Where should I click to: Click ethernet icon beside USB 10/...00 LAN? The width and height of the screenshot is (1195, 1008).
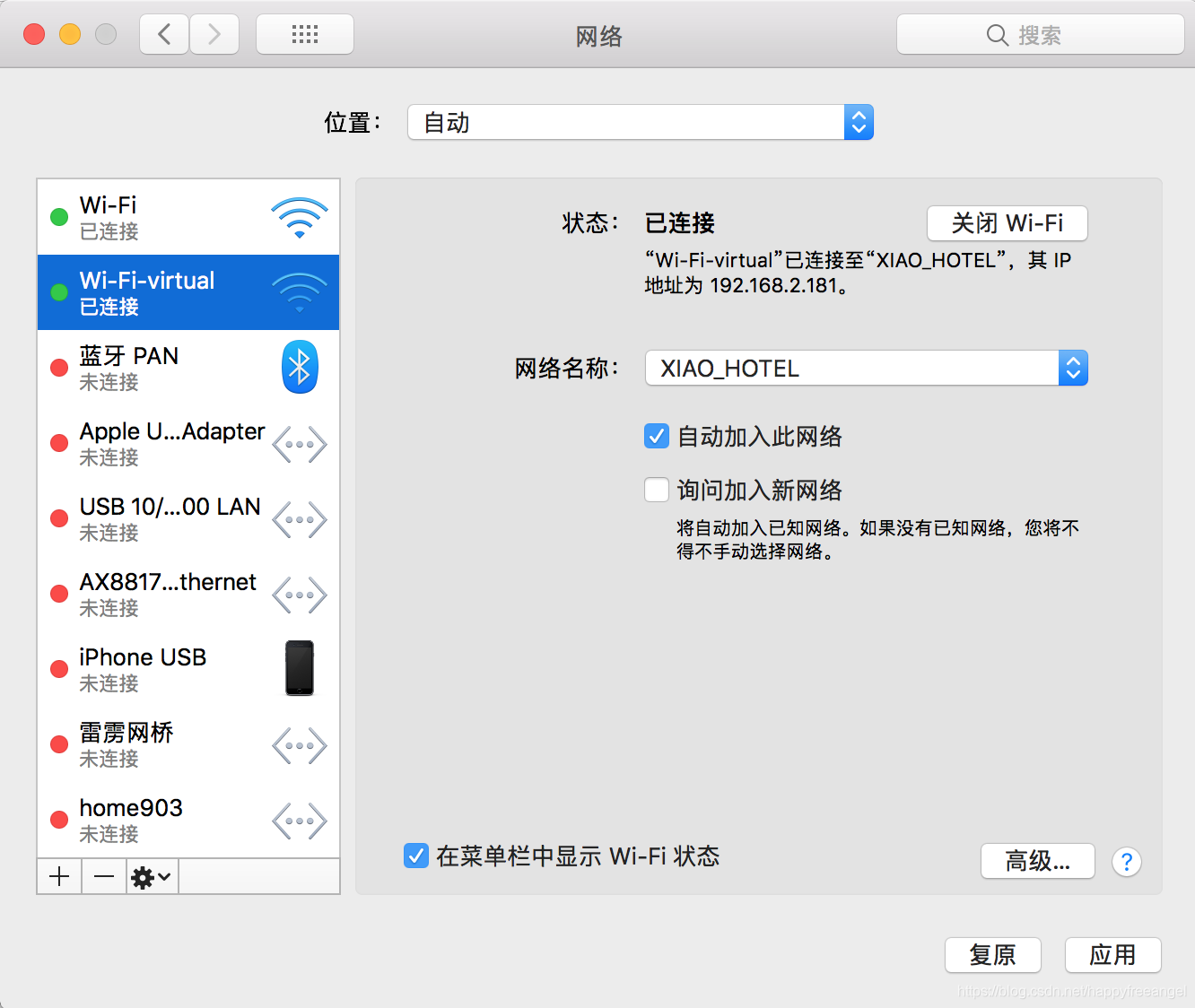(300, 519)
